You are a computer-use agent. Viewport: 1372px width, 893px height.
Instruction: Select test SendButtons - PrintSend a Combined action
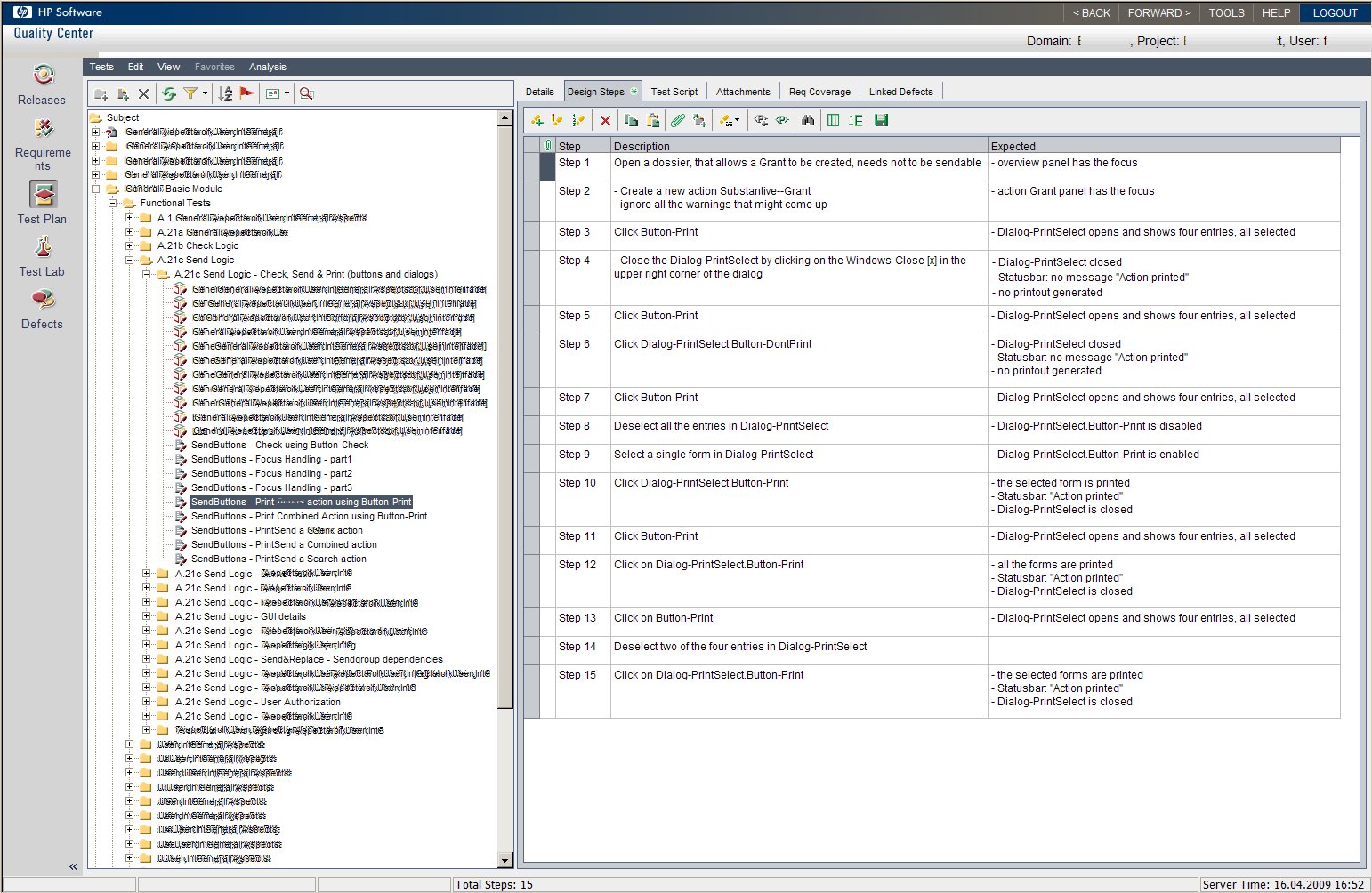(284, 544)
